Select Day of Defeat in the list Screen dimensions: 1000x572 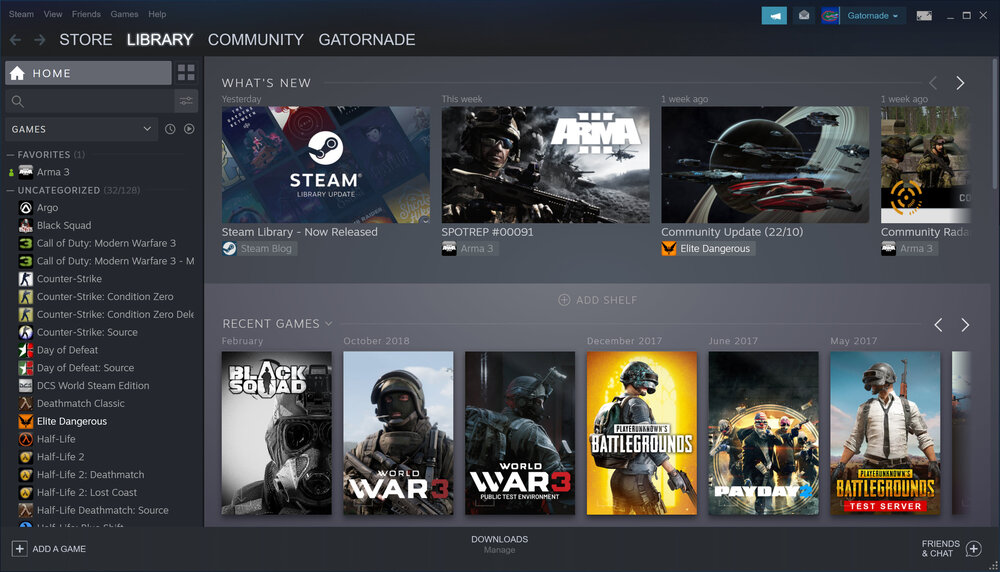point(67,350)
